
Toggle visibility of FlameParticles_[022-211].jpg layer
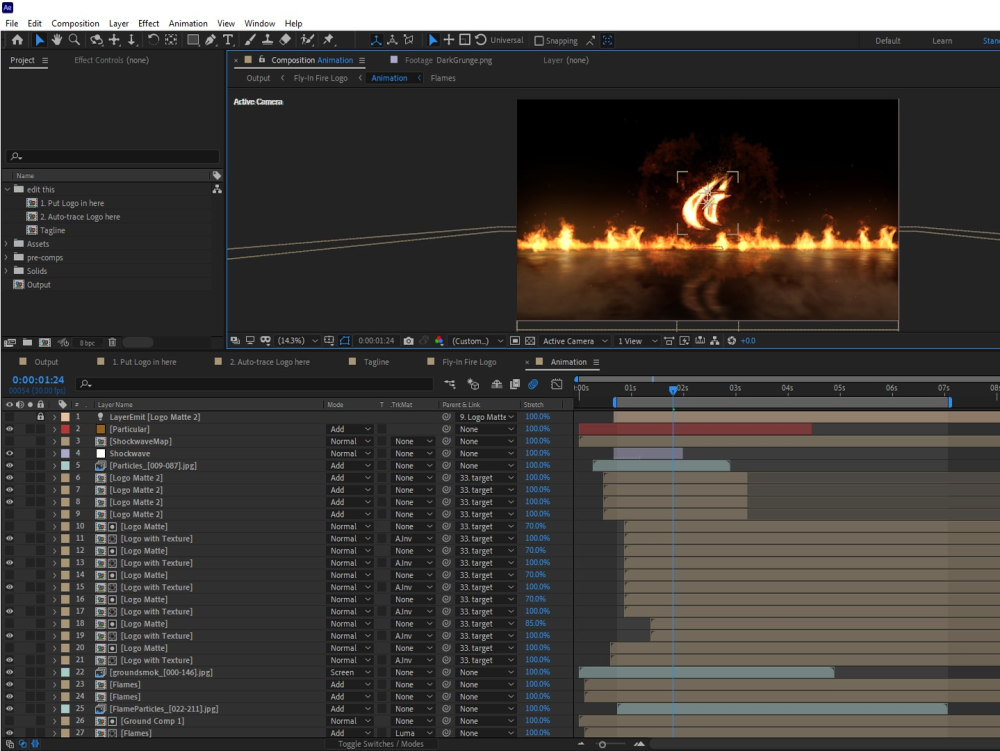tap(10, 708)
